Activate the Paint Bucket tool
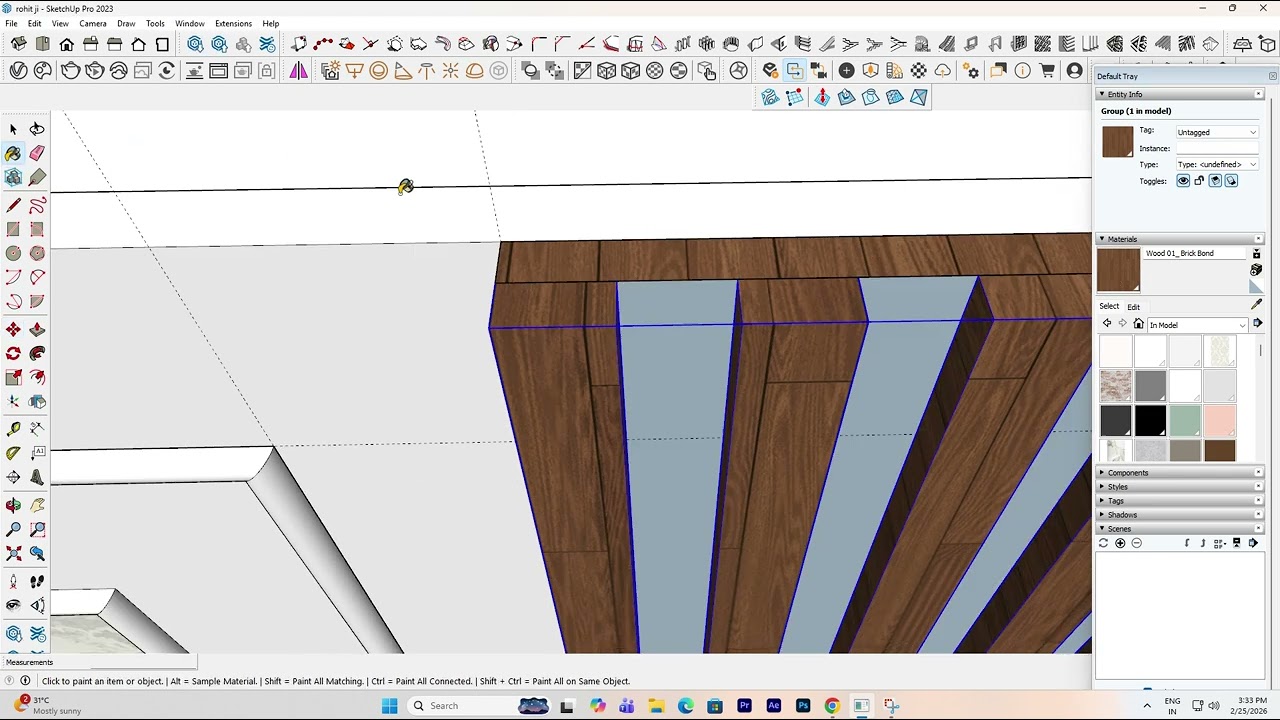Screen dimensions: 1280x720 tap(13, 153)
